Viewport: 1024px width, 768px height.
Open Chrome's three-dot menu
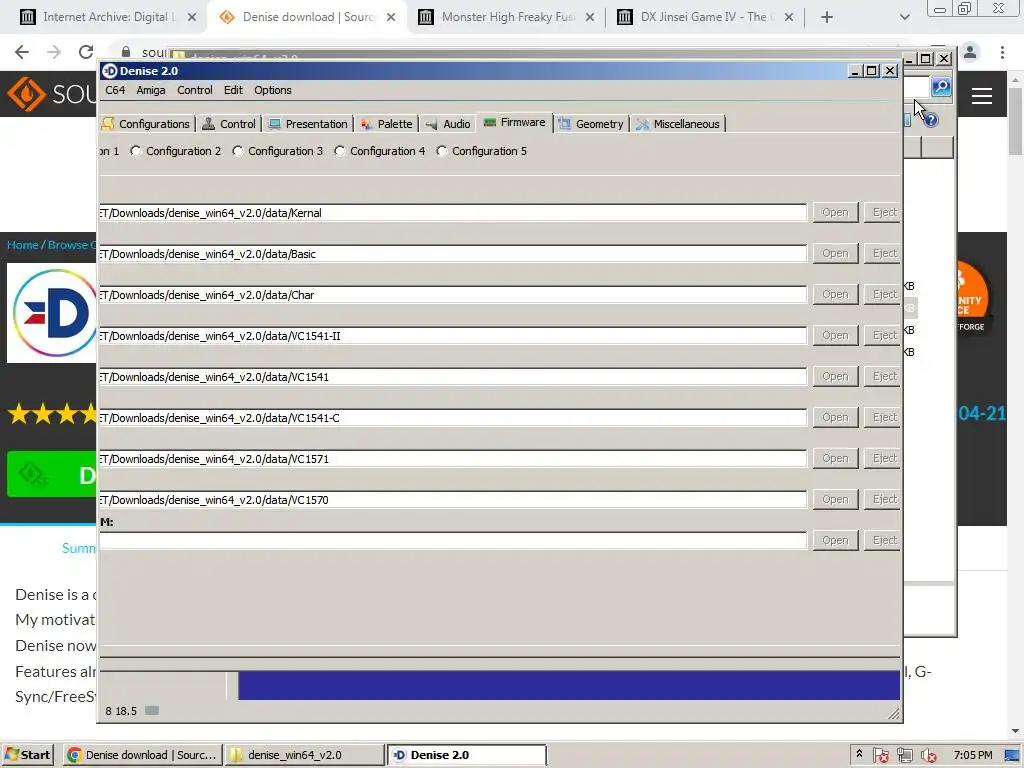point(1002,52)
